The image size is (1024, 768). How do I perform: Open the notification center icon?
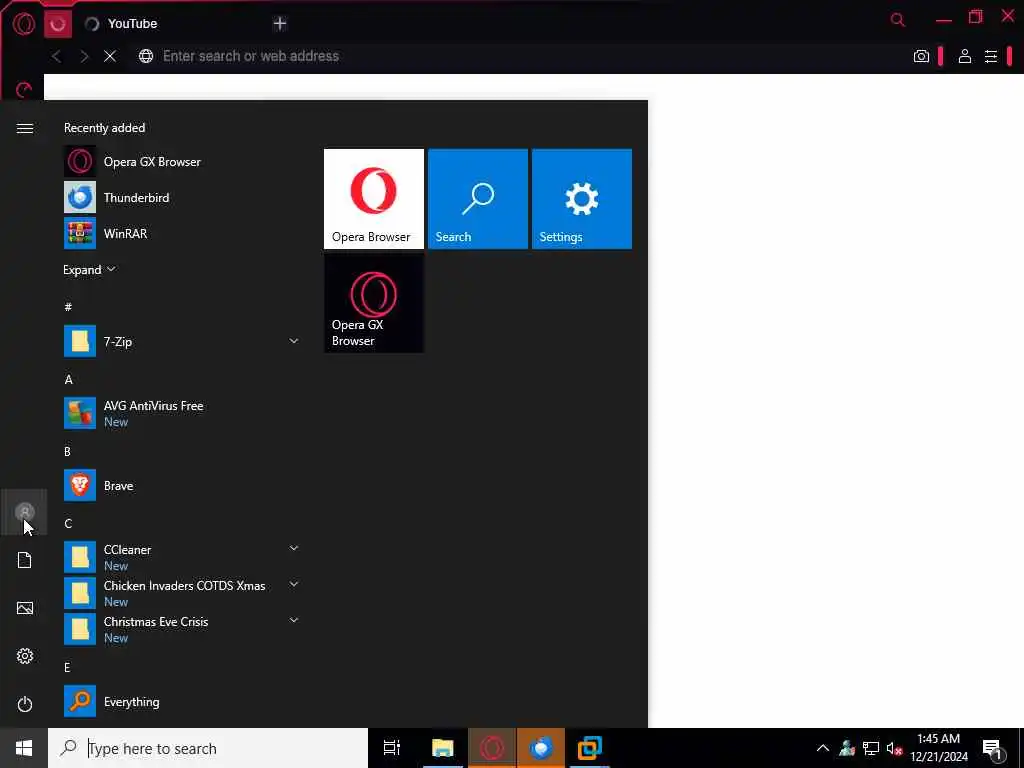point(992,748)
